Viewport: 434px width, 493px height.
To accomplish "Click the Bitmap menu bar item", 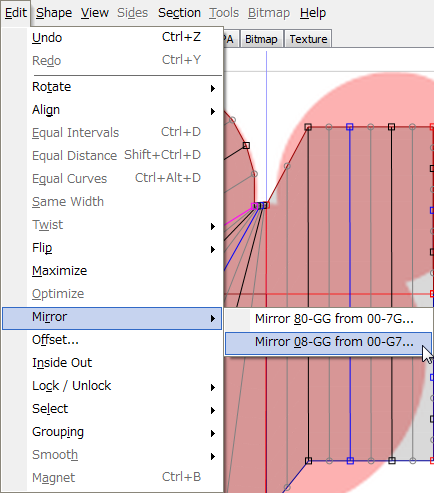I will click(269, 13).
